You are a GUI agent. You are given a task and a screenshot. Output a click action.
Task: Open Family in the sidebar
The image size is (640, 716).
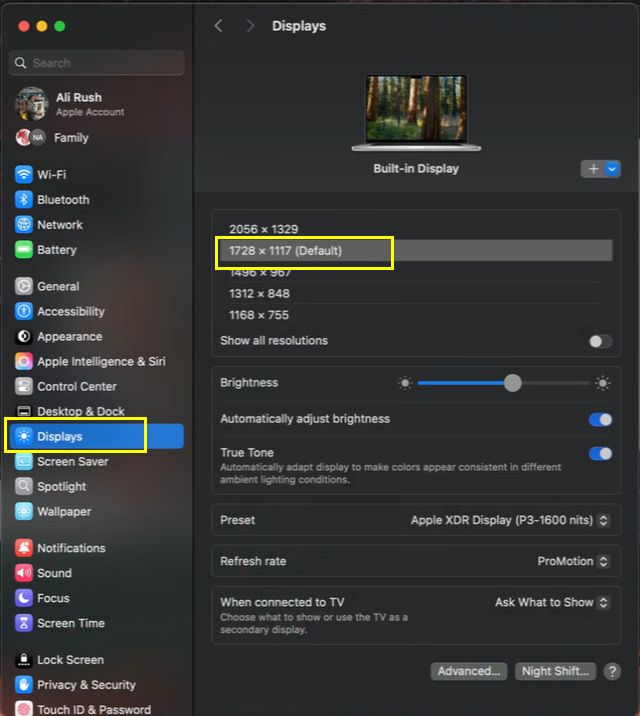pyautogui.click(x=71, y=137)
